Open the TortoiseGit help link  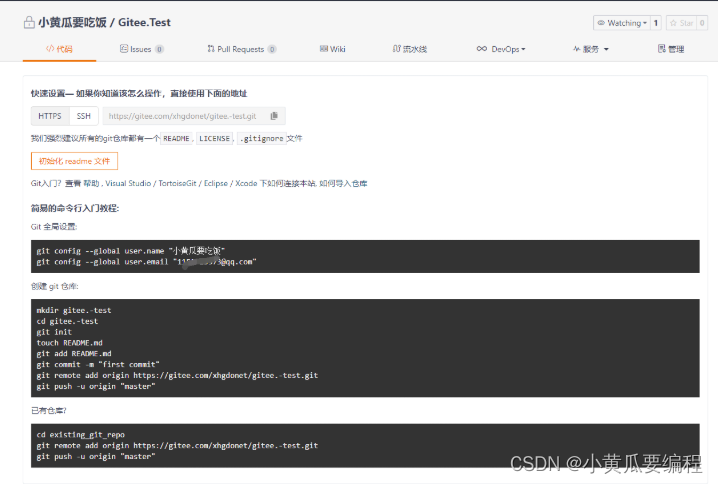pyautogui.click(x=176, y=184)
